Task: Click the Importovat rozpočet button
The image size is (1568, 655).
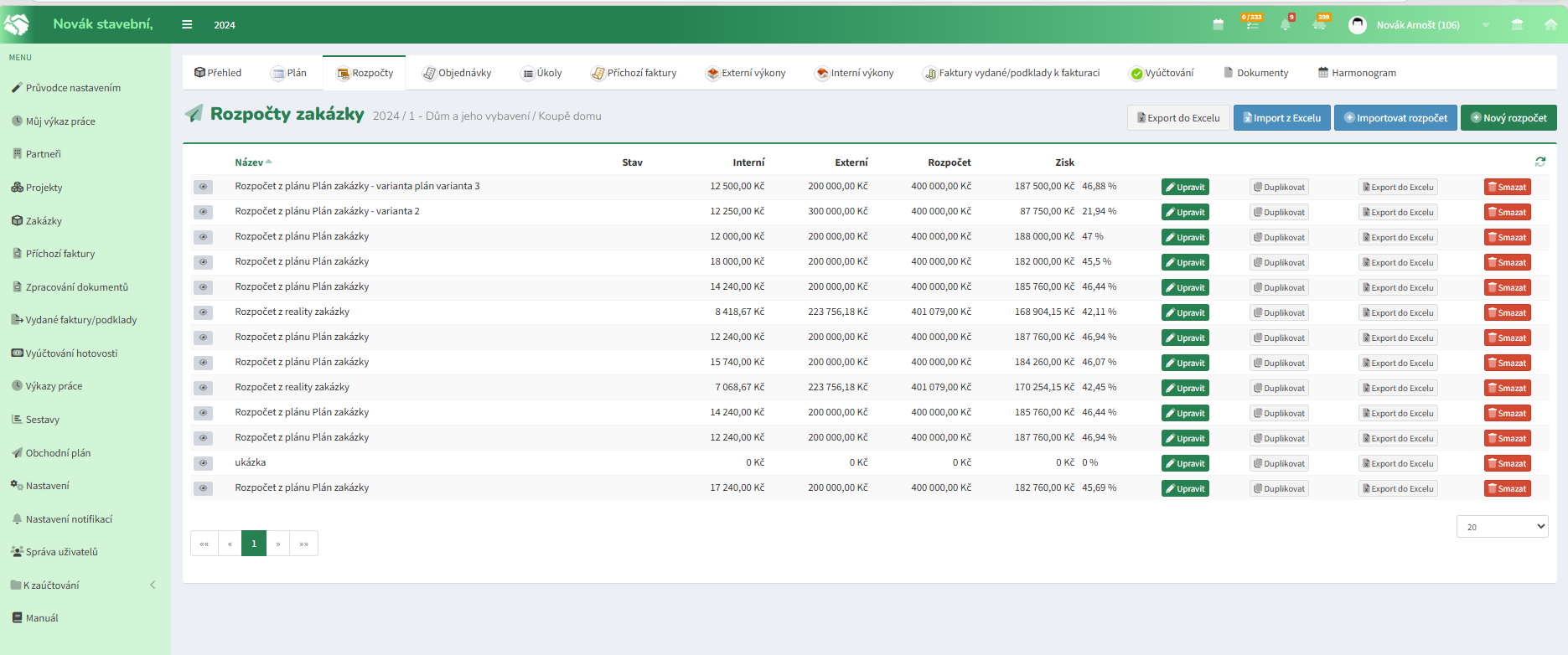Action: (x=1396, y=118)
